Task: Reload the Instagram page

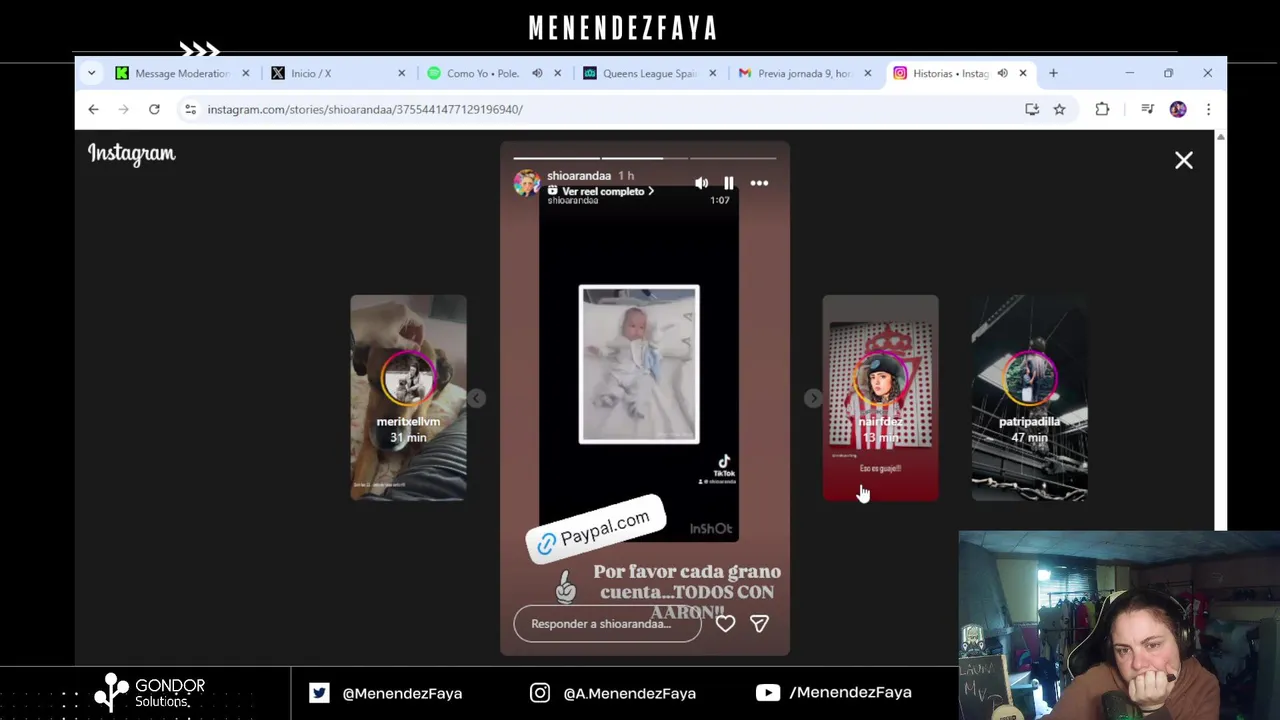Action: tap(154, 109)
